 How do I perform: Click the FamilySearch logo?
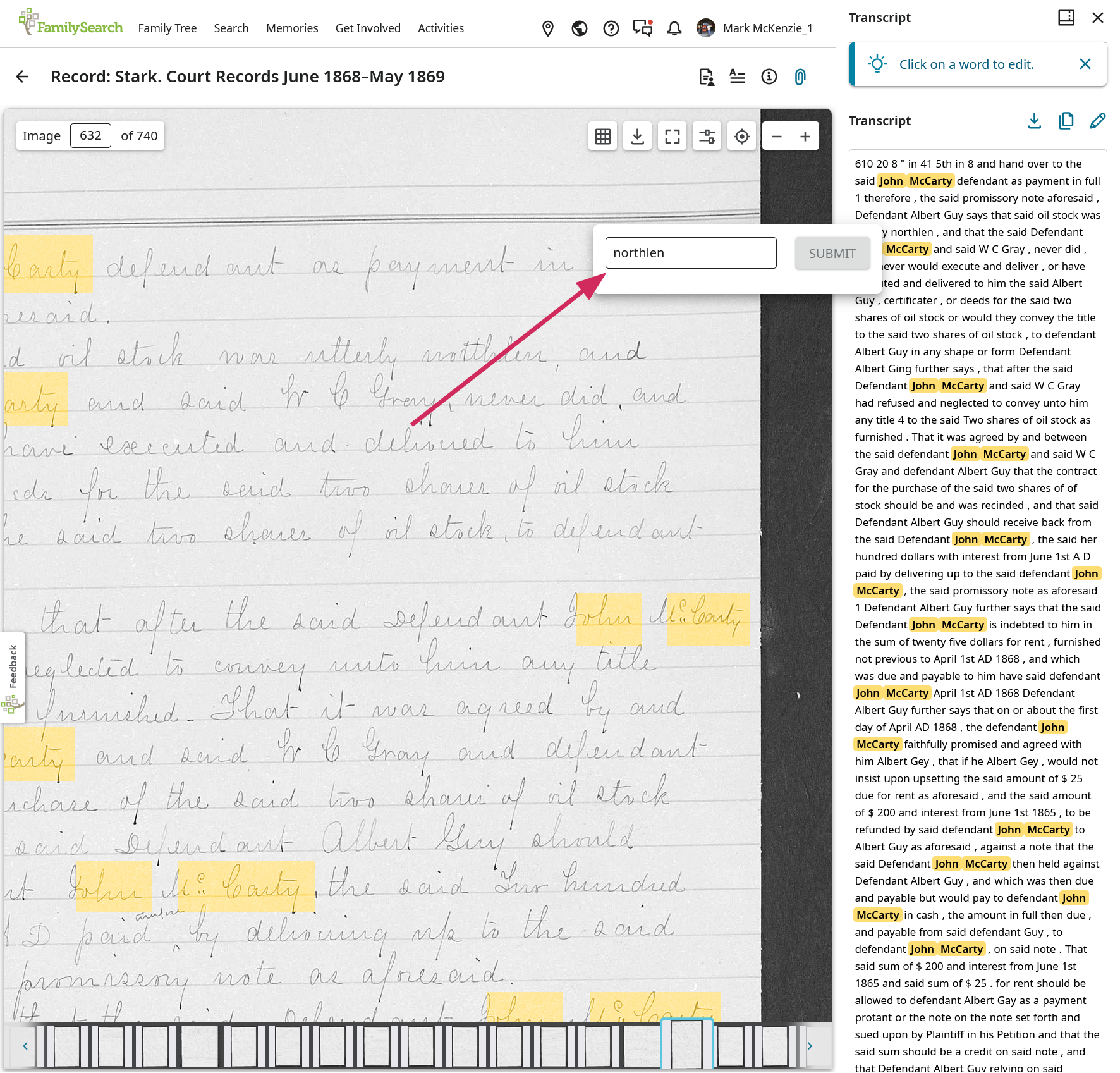(71, 23)
